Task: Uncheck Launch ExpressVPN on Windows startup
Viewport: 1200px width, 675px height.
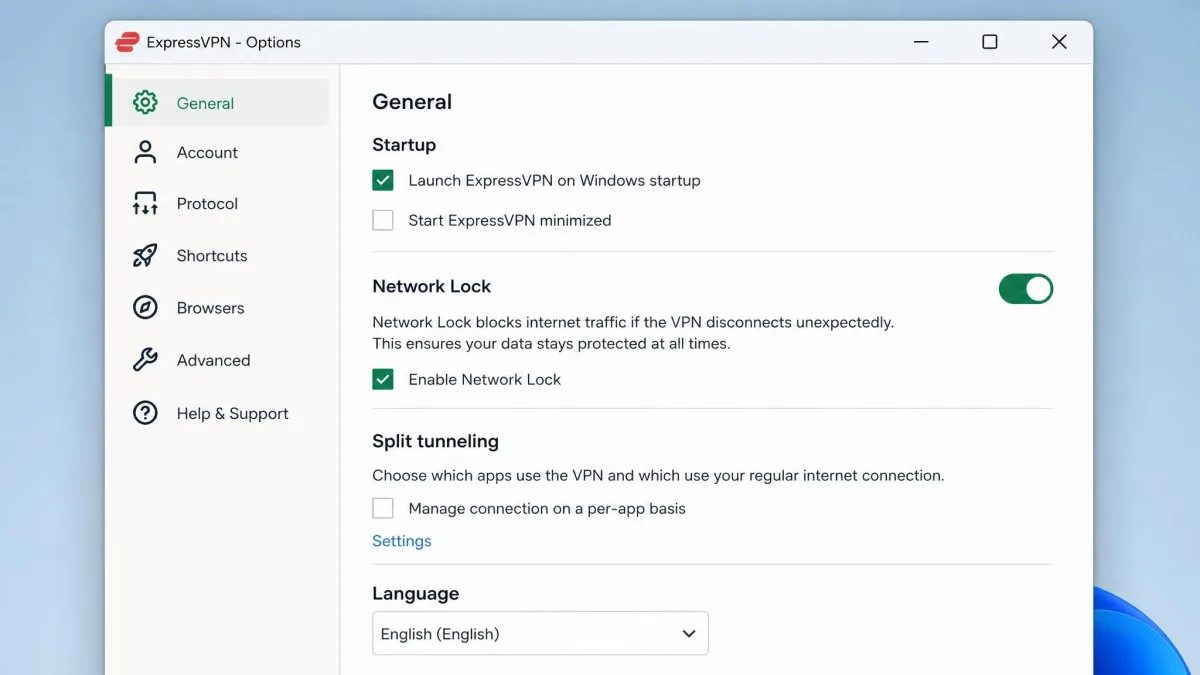Action: tap(383, 181)
